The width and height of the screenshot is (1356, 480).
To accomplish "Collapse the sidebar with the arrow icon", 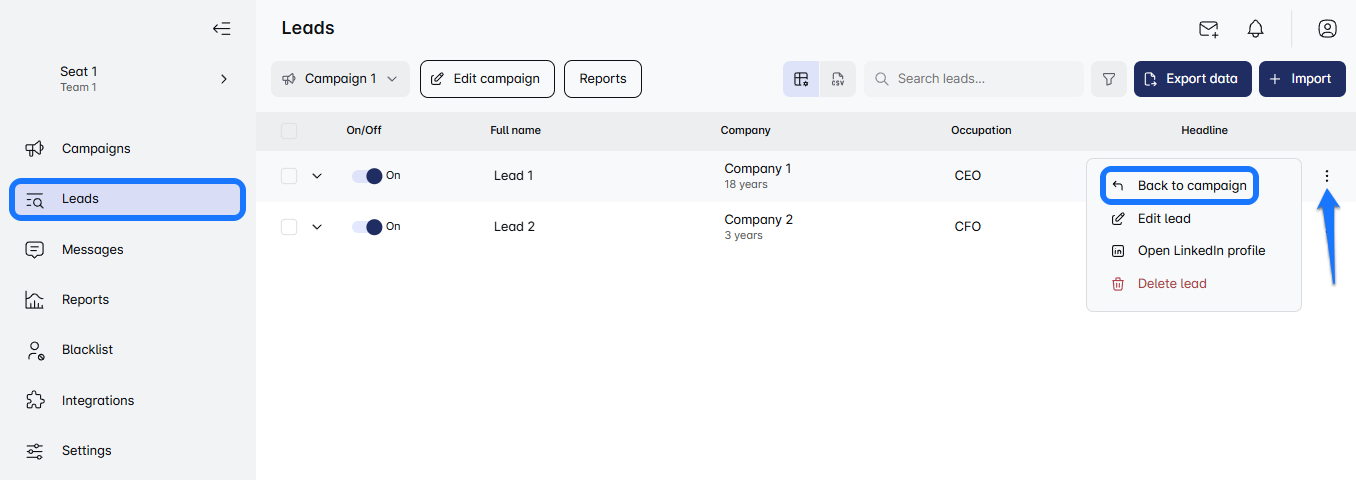I will [x=222, y=29].
